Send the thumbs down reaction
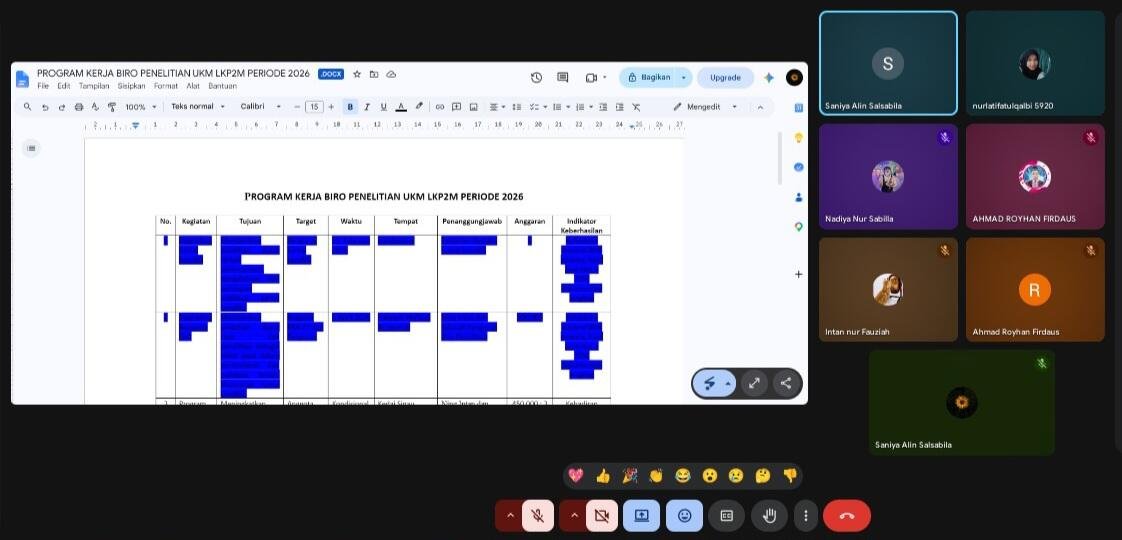The height and width of the screenshot is (540, 1122). pyautogui.click(x=789, y=476)
